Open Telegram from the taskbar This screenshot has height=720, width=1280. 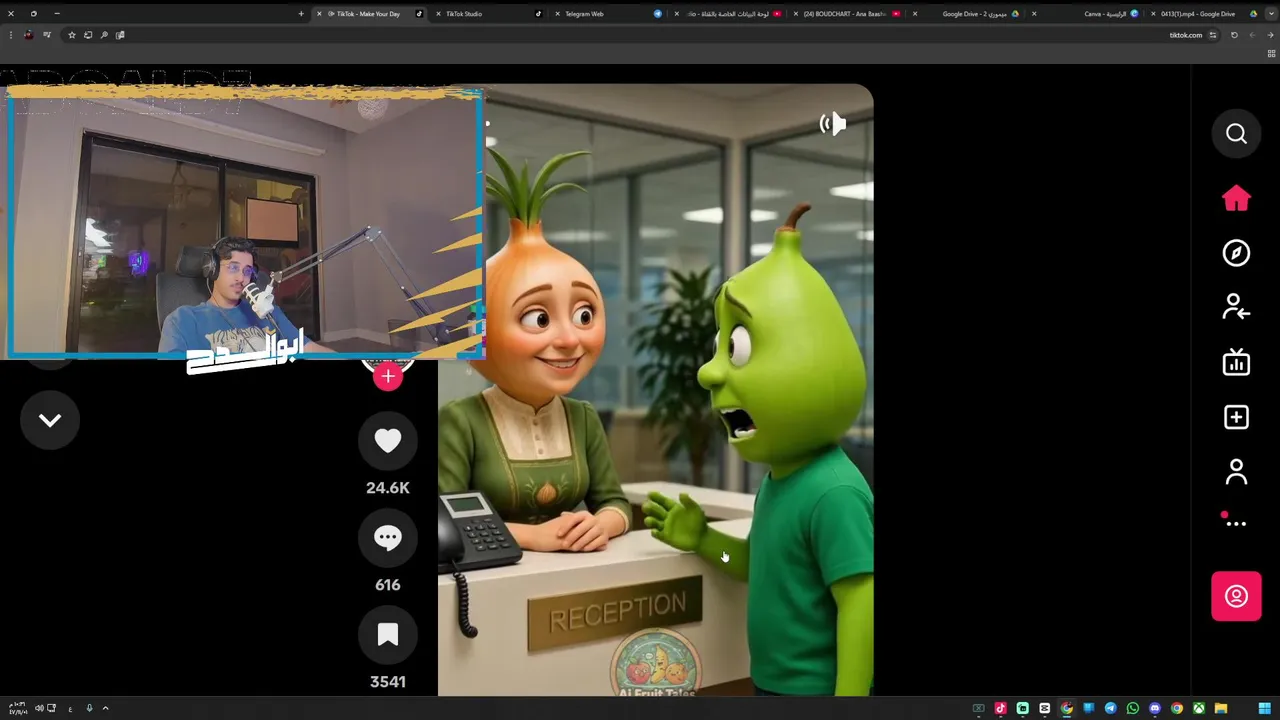tap(1110, 709)
